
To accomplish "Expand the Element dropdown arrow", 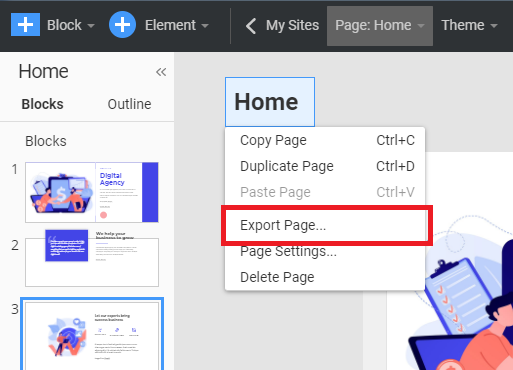I will (205, 26).
